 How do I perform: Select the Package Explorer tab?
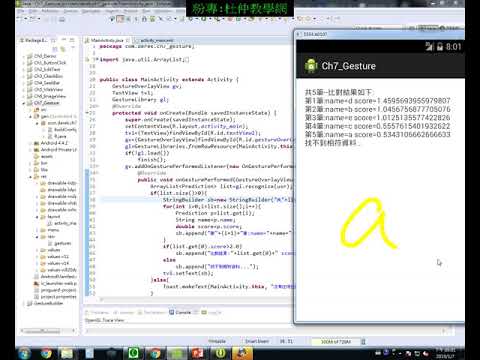click(x=37, y=40)
